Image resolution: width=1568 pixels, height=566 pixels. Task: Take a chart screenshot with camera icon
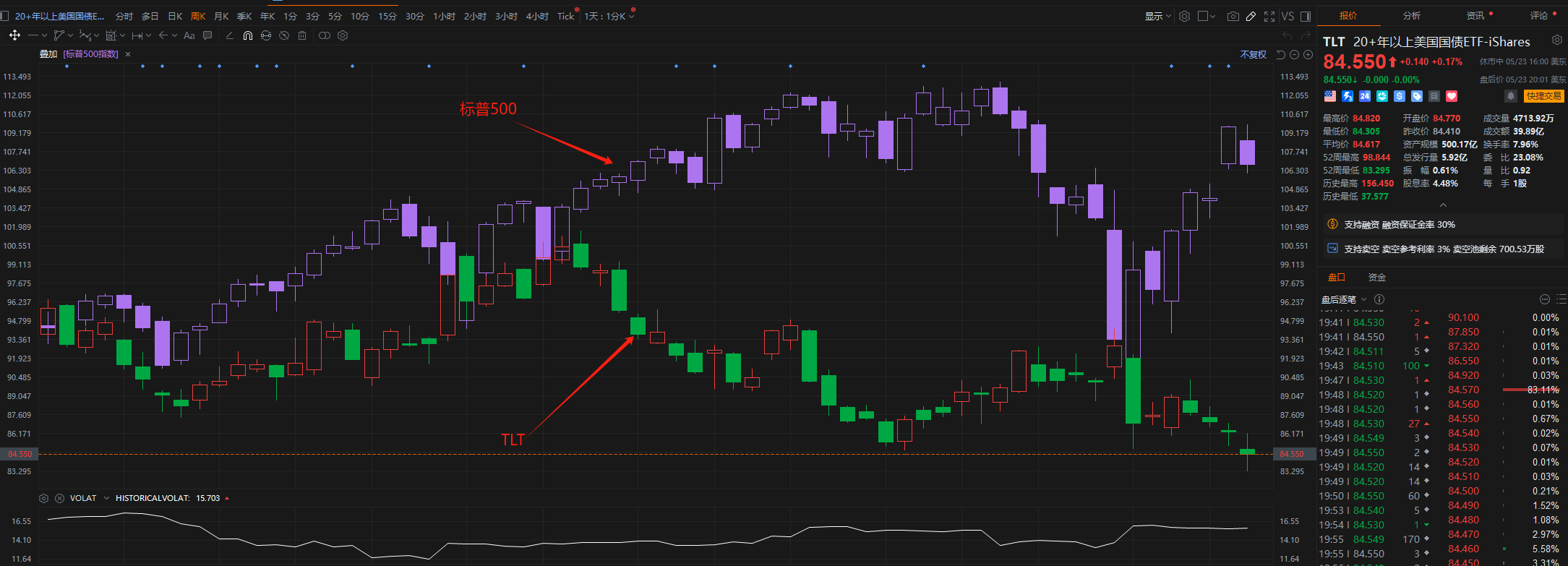pyautogui.click(x=1233, y=16)
